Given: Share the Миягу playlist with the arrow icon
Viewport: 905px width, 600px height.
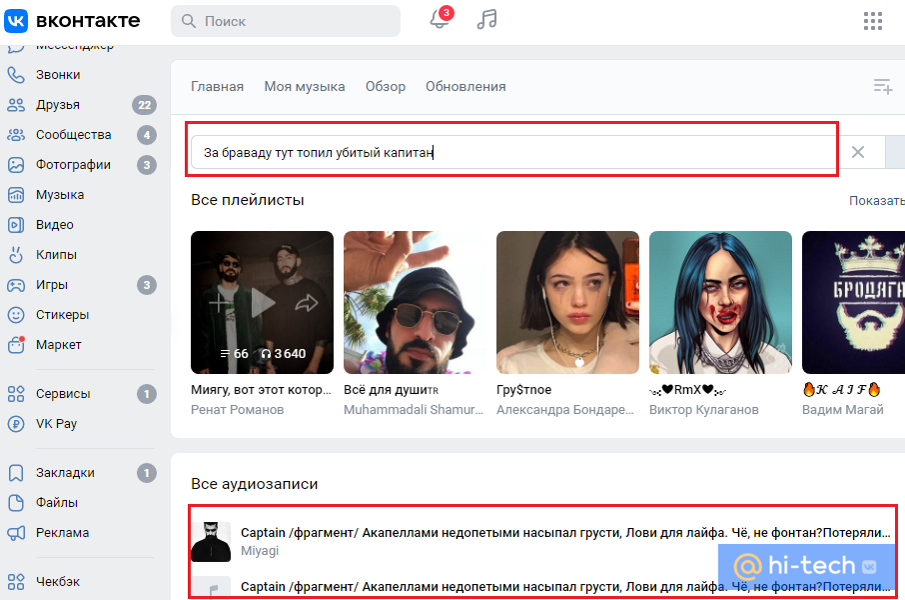Looking at the screenshot, I should pyautogui.click(x=306, y=302).
